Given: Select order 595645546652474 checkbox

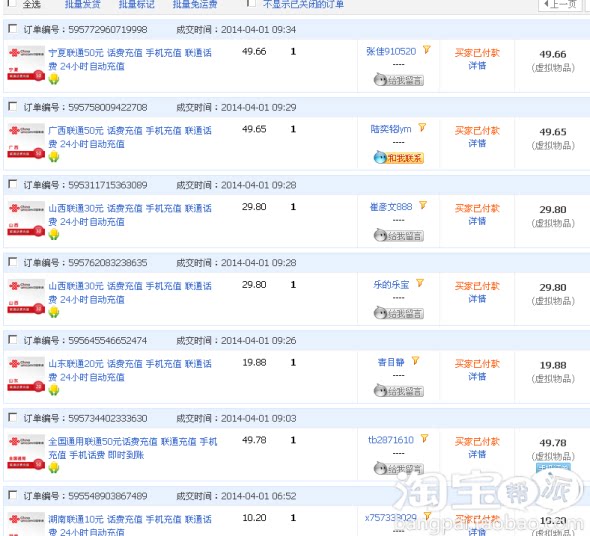Looking at the screenshot, I should click(x=12, y=340).
